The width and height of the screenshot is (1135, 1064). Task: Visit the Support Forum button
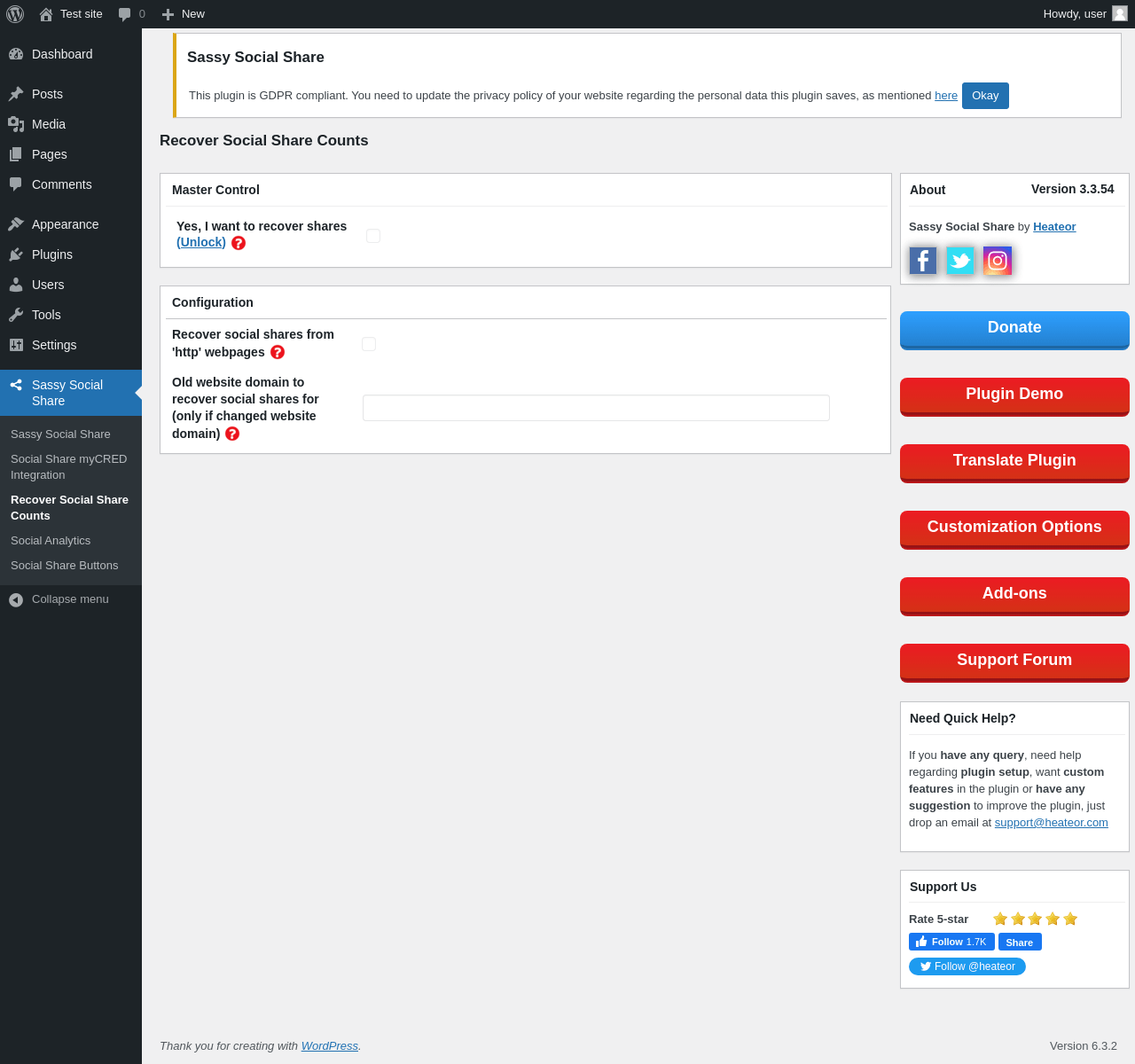pyautogui.click(x=1014, y=662)
